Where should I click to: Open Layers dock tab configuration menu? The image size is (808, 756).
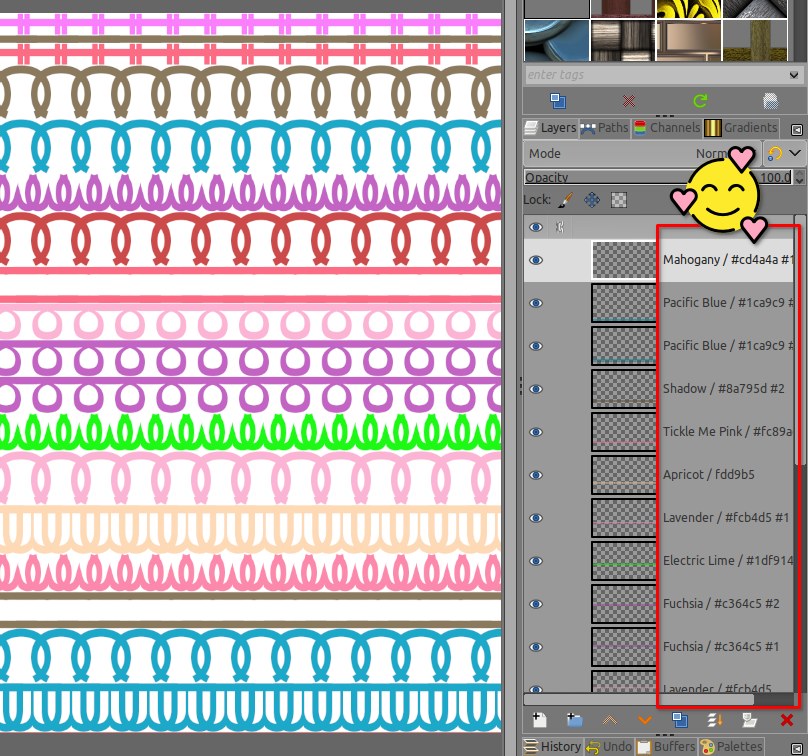(797, 130)
